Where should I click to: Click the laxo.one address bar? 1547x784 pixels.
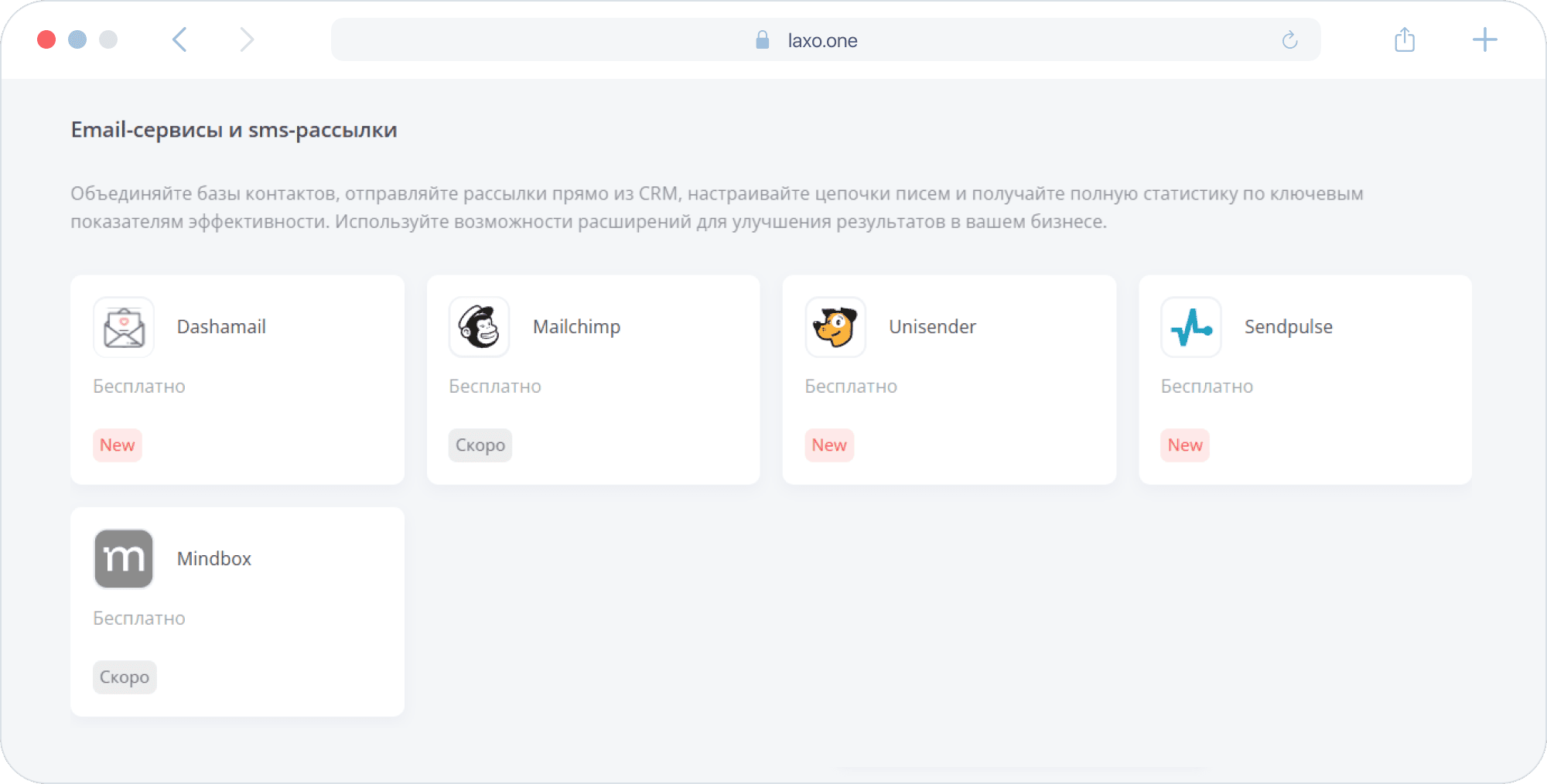[821, 40]
